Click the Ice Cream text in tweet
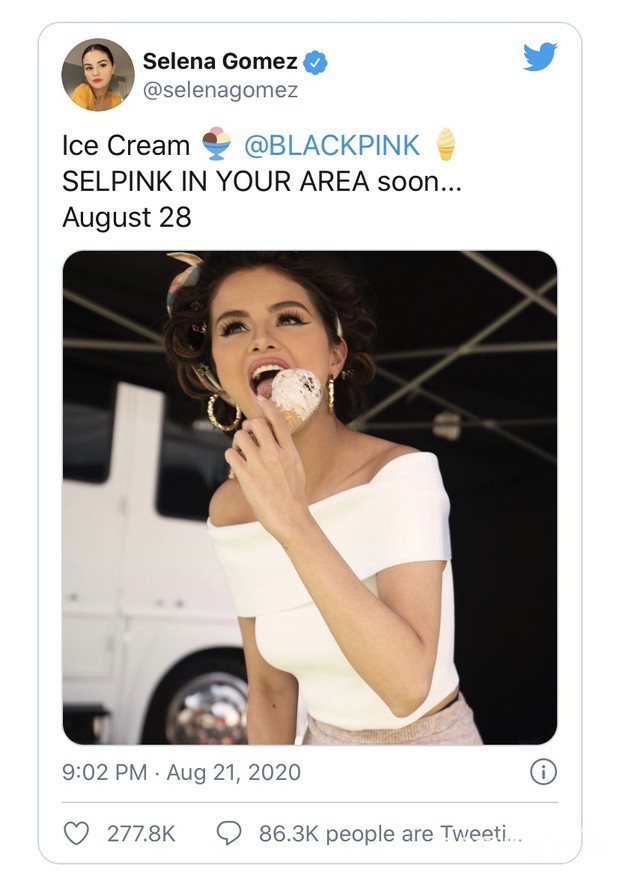620x875 pixels. (126, 146)
